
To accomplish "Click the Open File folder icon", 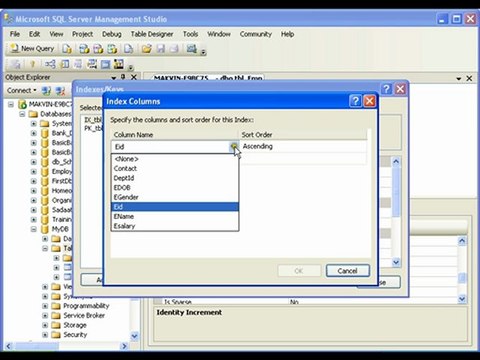I will coord(146,49).
